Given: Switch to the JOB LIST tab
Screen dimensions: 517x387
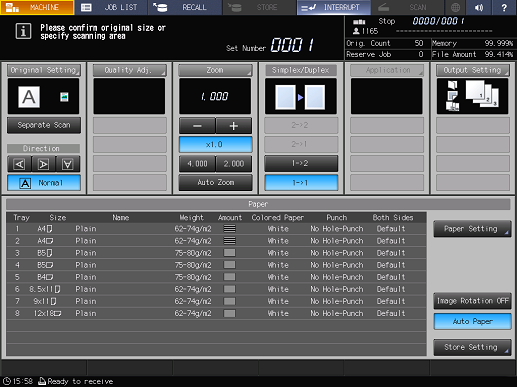Looking at the screenshot, I should coord(111,7).
